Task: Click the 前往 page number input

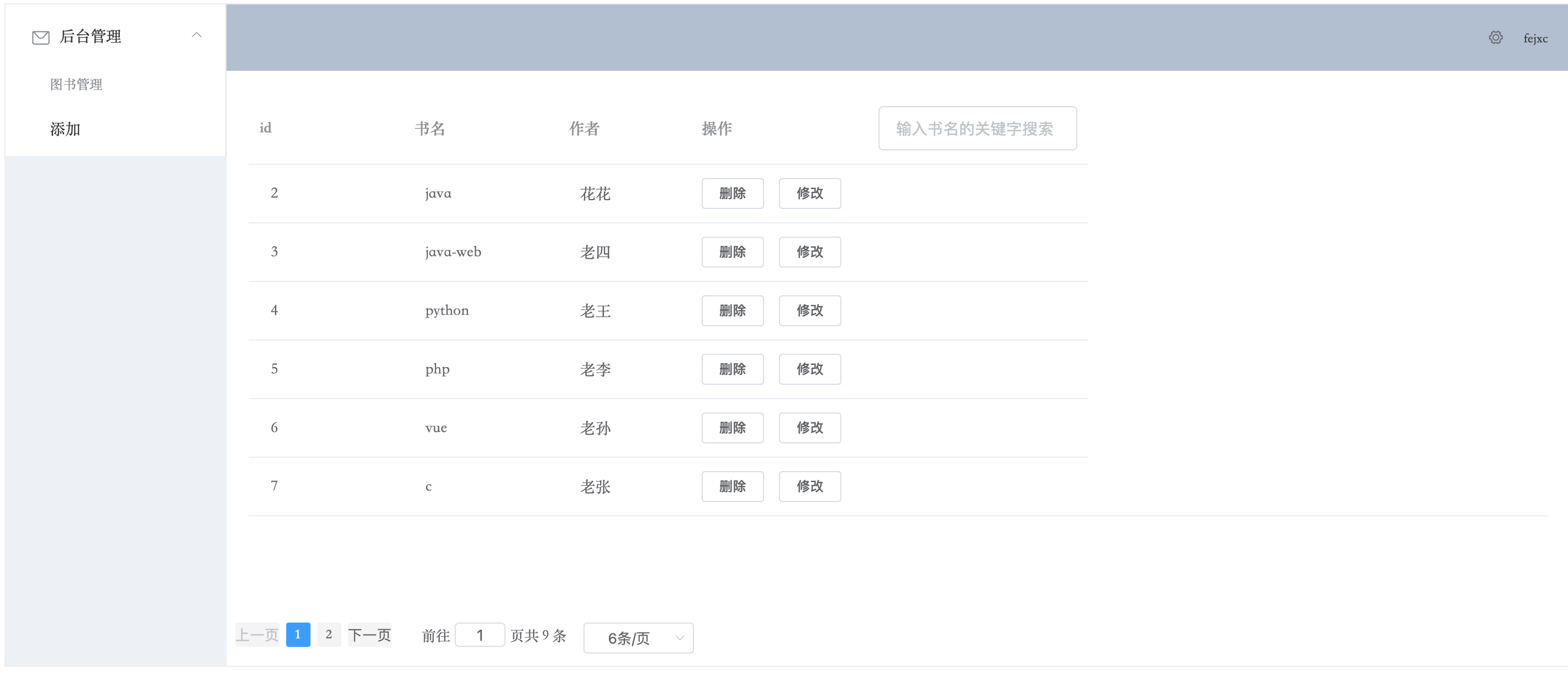Action: pyautogui.click(x=480, y=635)
